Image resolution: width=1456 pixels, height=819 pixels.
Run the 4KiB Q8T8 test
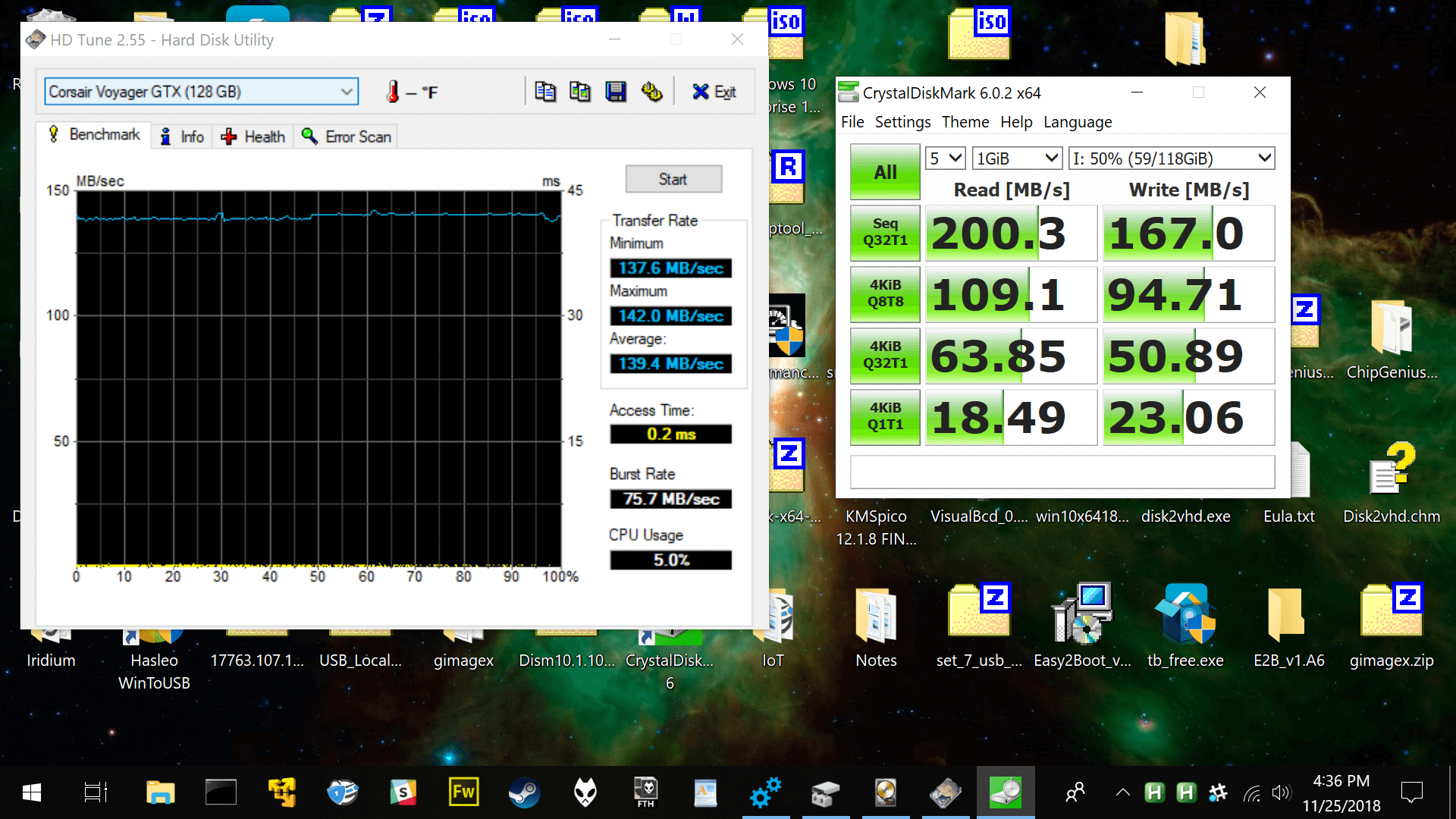click(885, 294)
